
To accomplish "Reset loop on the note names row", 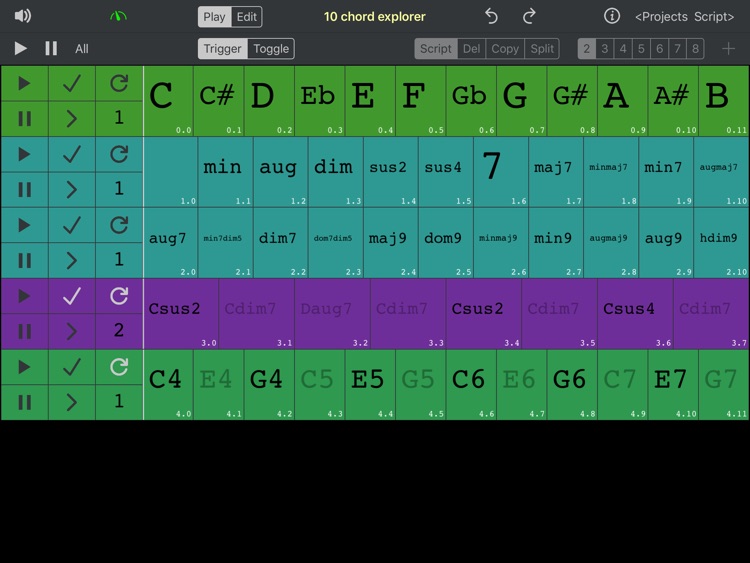I will (119, 84).
